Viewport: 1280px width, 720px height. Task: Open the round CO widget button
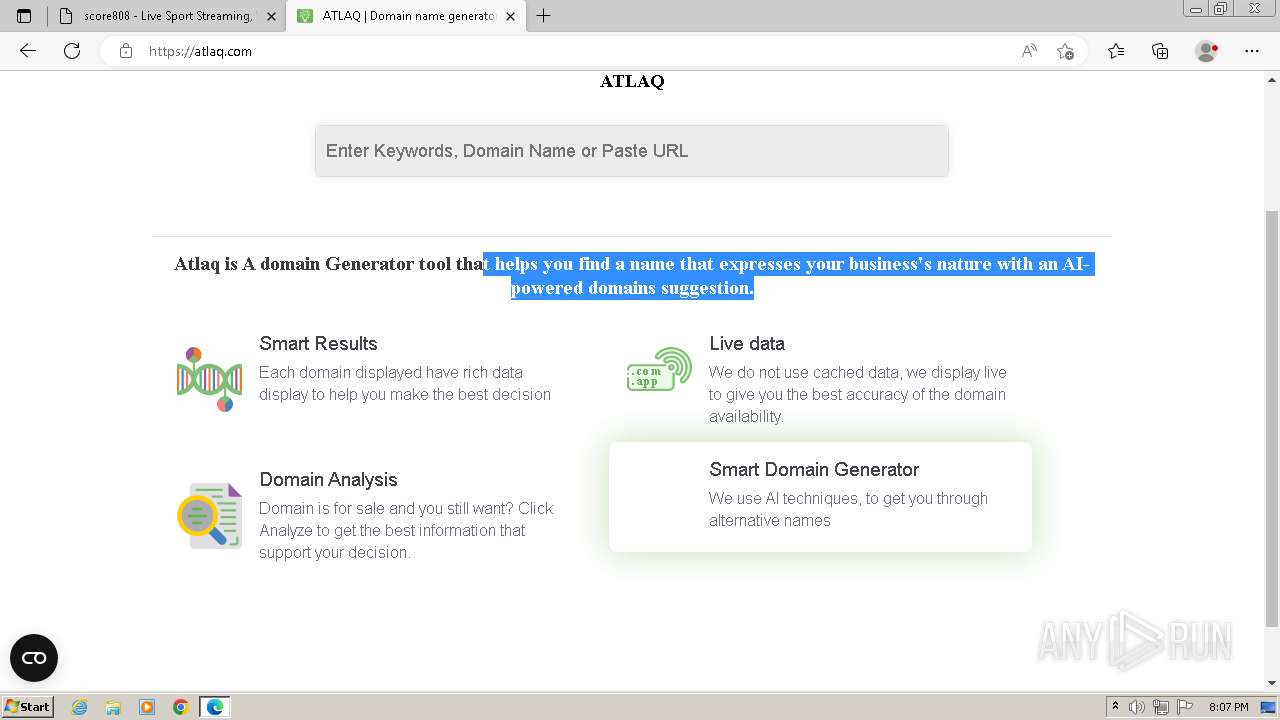34,658
